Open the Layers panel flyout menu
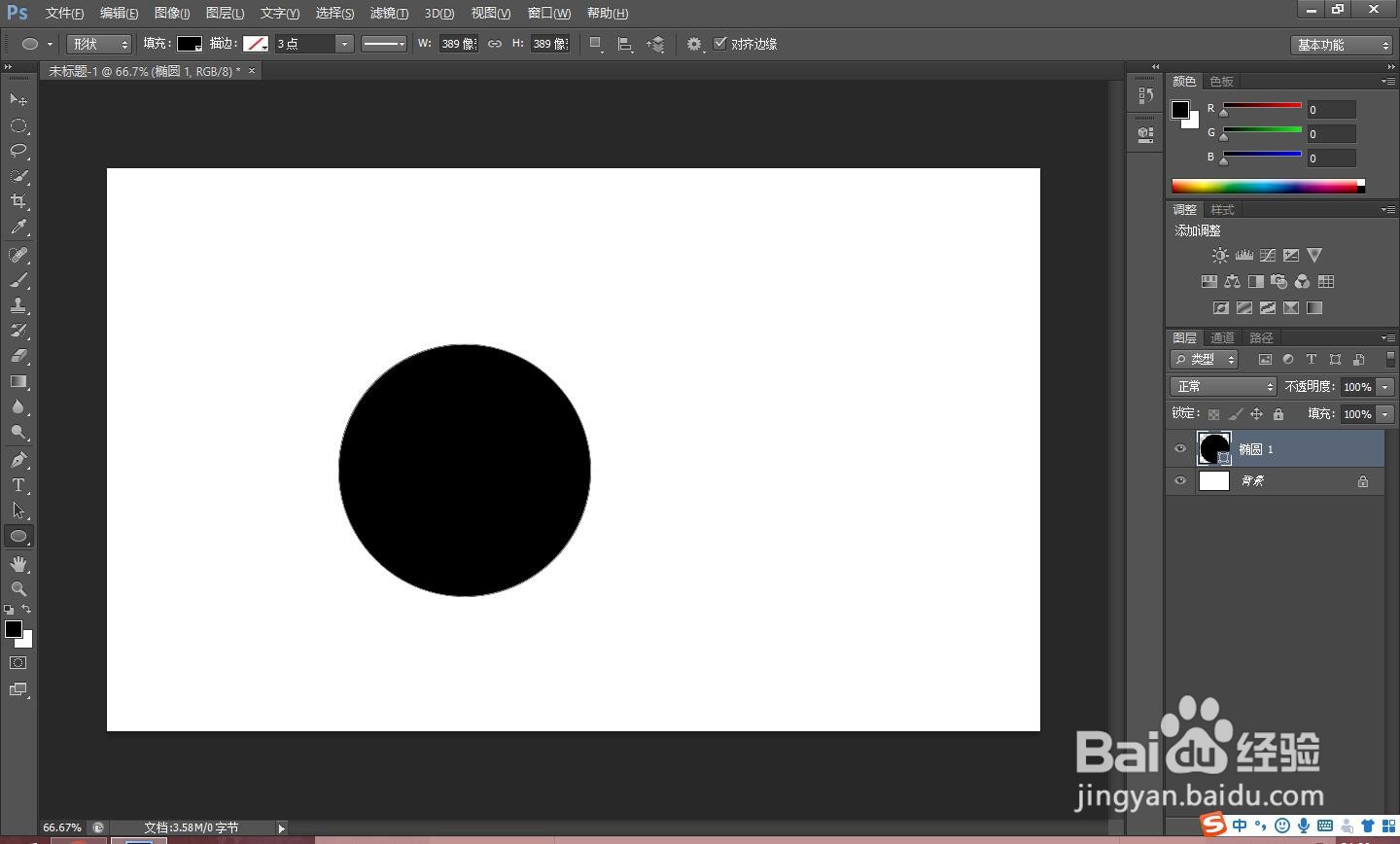Screen dimensions: 1400x844 pos(1387,337)
